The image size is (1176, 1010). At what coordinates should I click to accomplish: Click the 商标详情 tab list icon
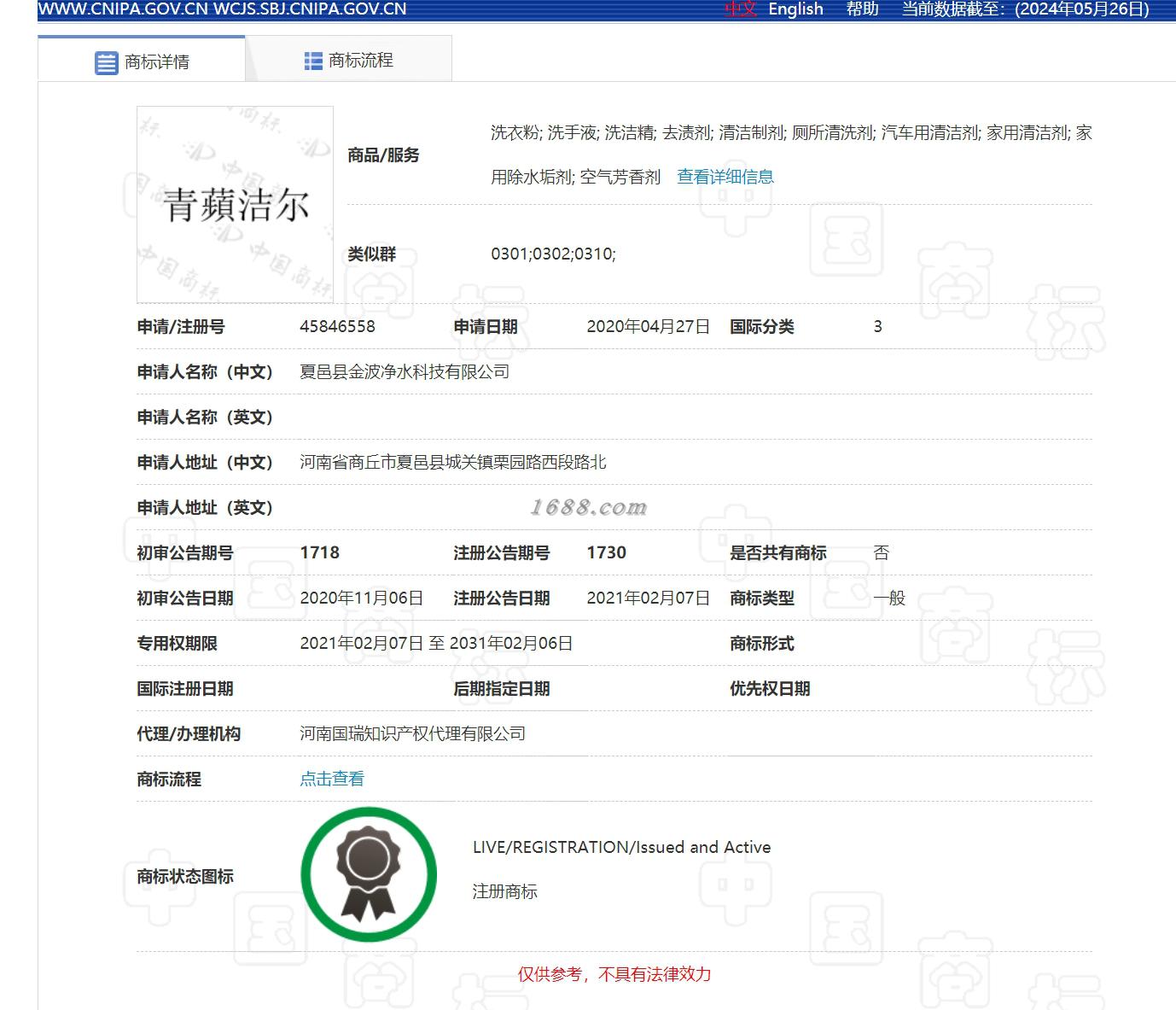pyautogui.click(x=106, y=62)
